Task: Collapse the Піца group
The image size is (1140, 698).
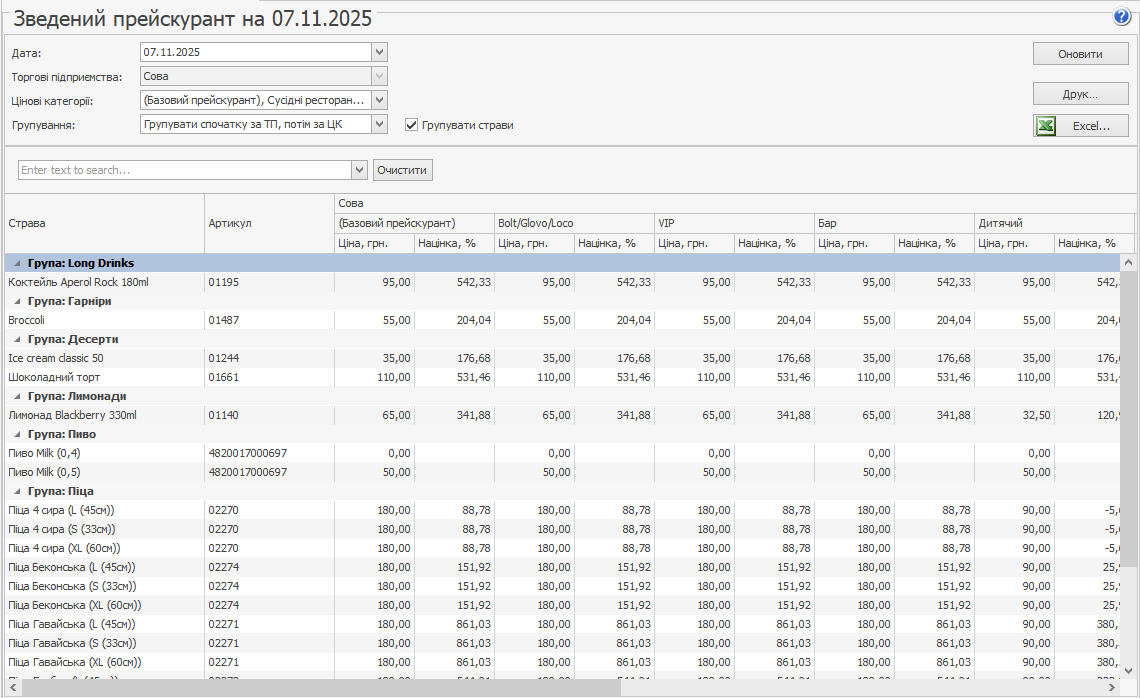Action: pos(18,491)
